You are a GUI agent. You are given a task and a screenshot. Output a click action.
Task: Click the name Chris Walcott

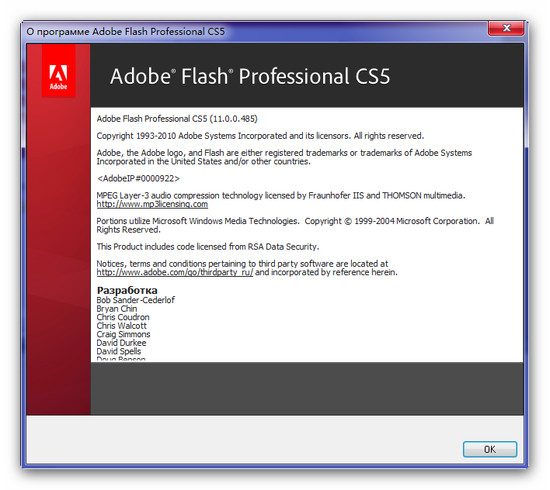(x=122, y=326)
